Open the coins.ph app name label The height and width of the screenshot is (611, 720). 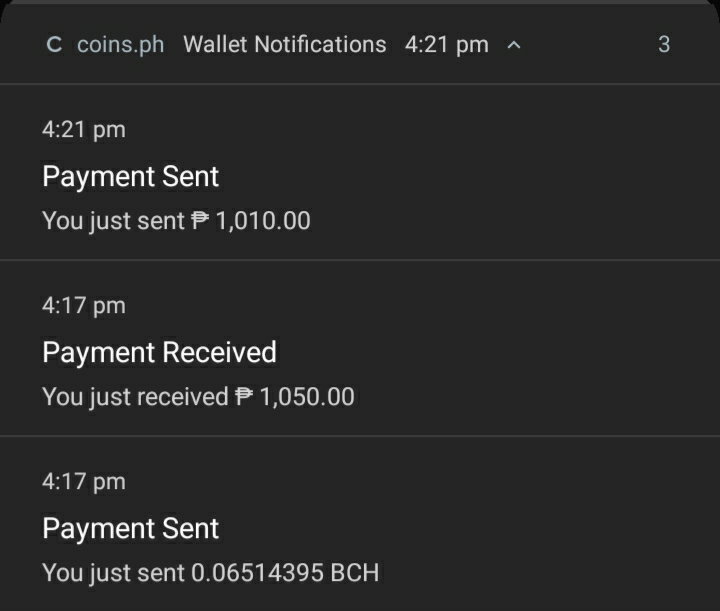120,45
